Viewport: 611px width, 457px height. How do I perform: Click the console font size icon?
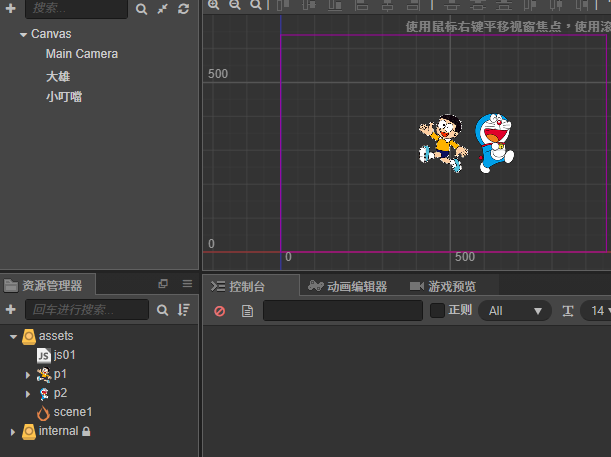point(568,311)
